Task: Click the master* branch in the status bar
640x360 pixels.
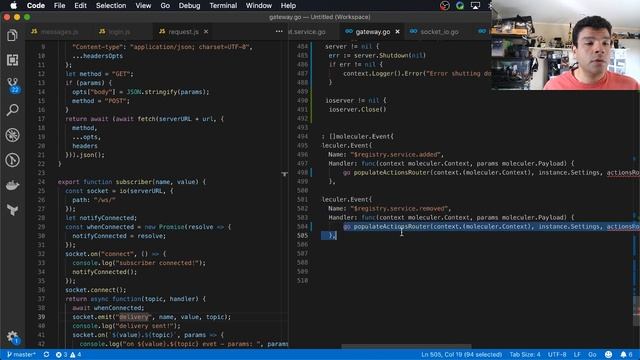Action: [21, 354]
